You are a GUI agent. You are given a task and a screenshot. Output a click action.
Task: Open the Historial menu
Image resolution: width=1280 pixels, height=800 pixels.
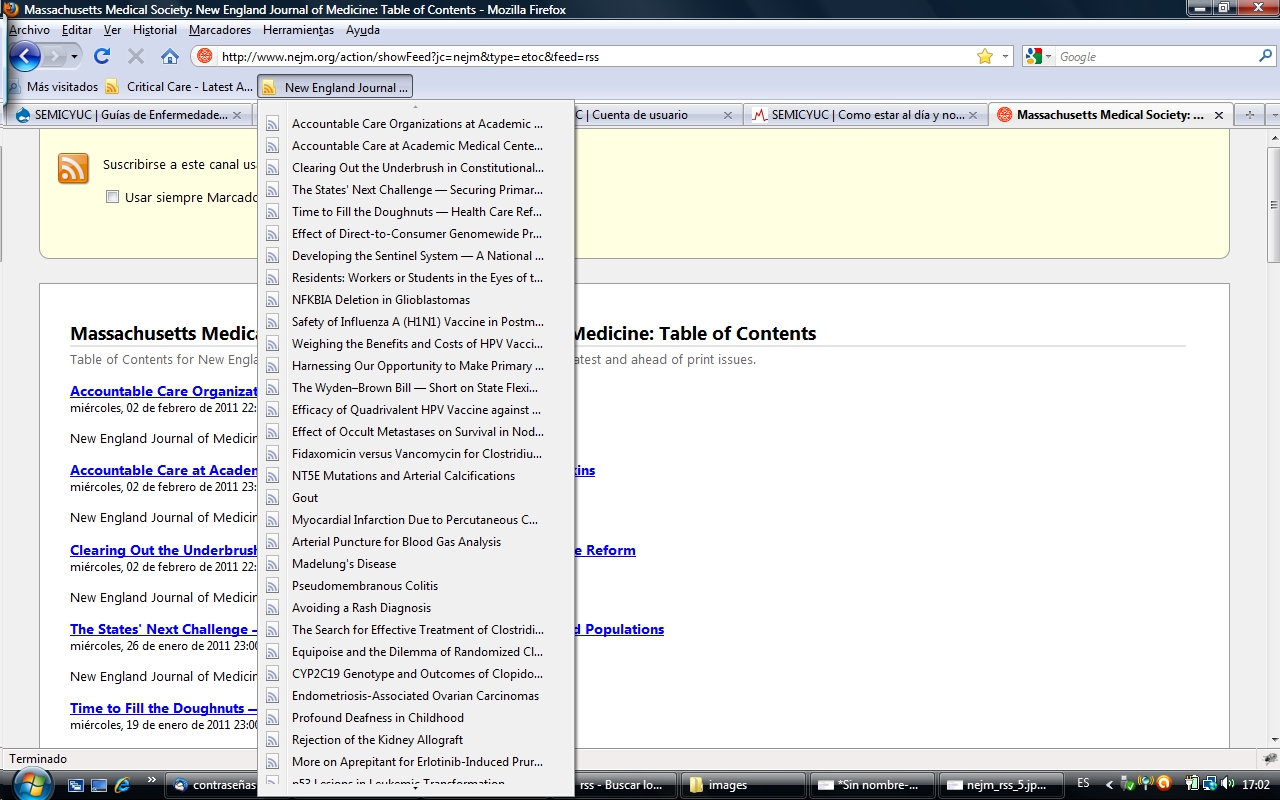tap(155, 30)
